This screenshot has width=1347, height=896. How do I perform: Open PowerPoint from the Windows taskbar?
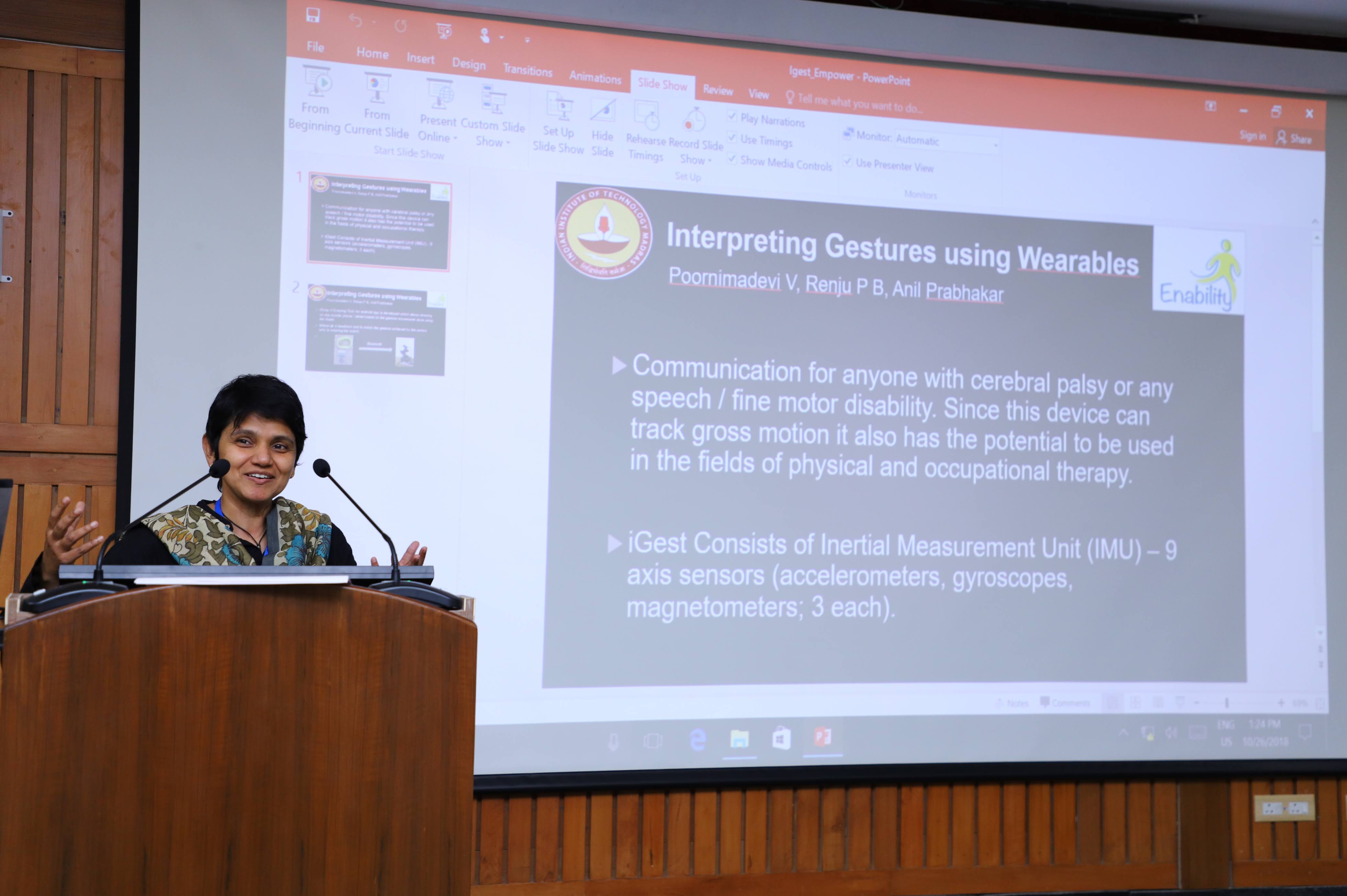pyautogui.click(x=822, y=738)
